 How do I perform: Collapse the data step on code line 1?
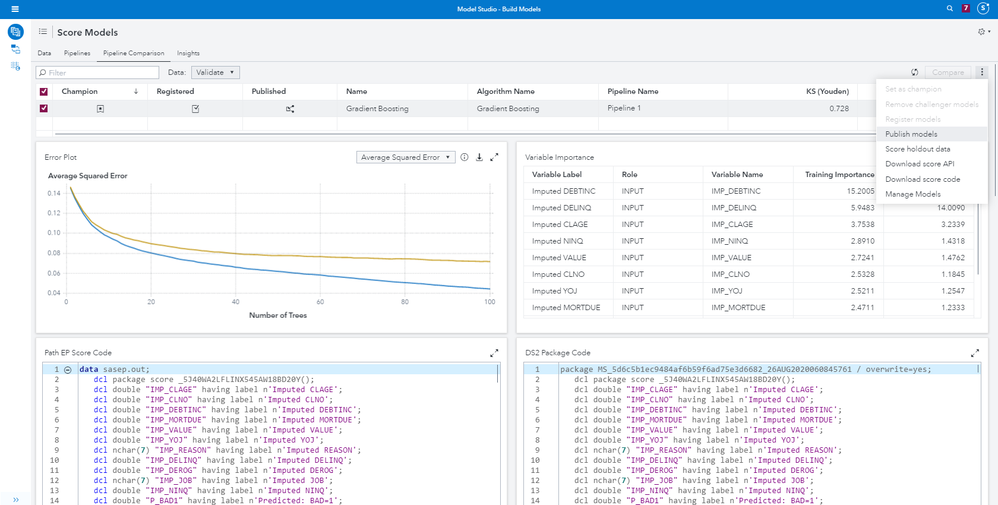click(68, 369)
